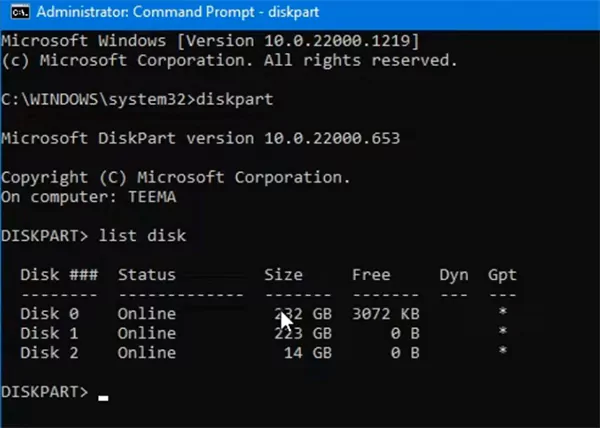Click the 'Dyn' column header

454,275
